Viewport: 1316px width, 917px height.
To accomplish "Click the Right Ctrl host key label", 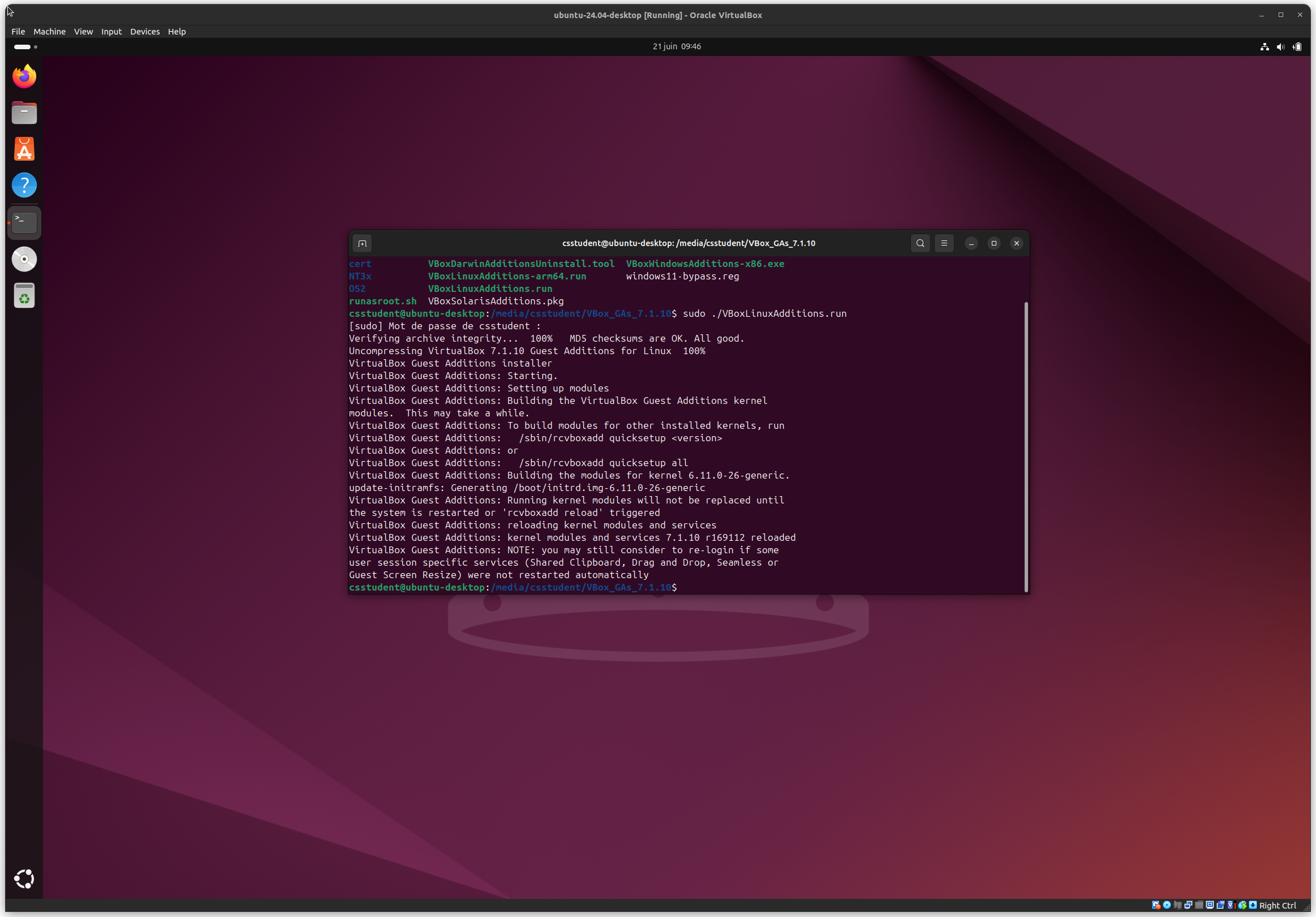I will [1277, 906].
